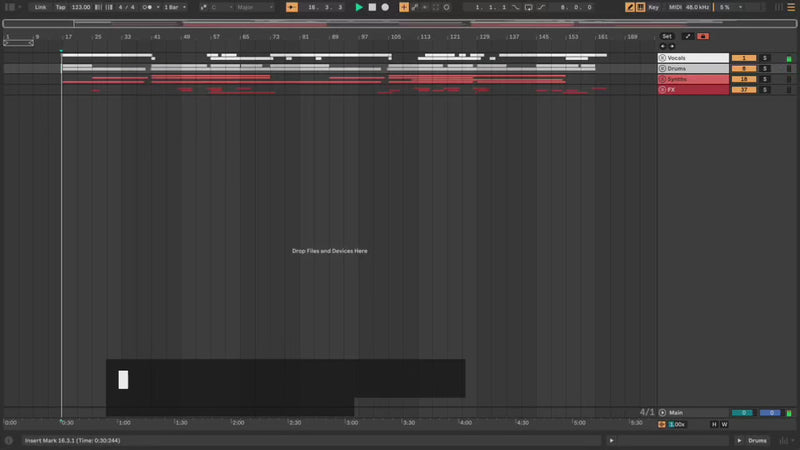This screenshot has width=800, height=450.
Task: Enable Draw Mode pencil icon
Action: [x=630, y=7]
